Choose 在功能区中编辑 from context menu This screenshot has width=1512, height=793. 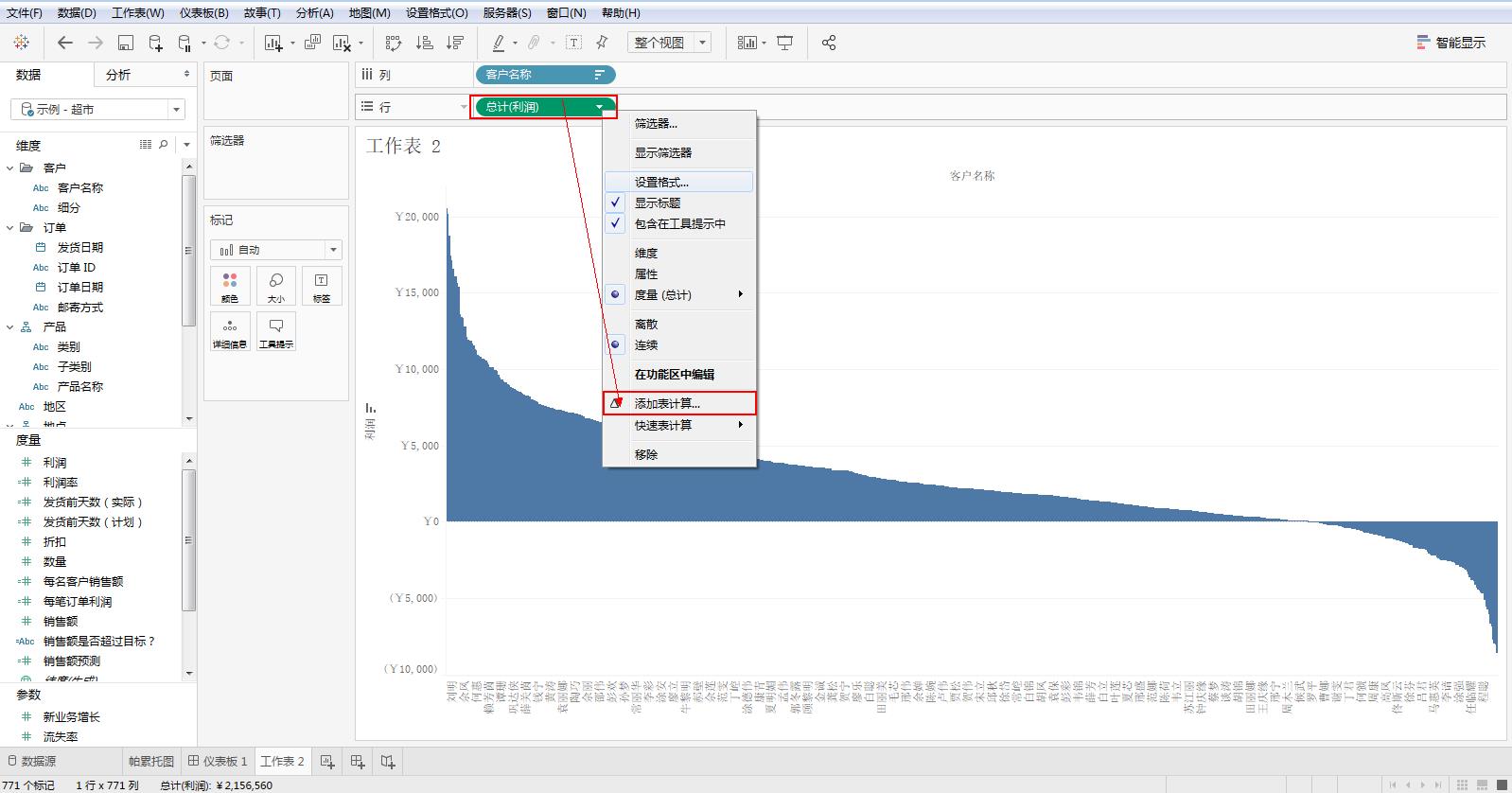679,374
